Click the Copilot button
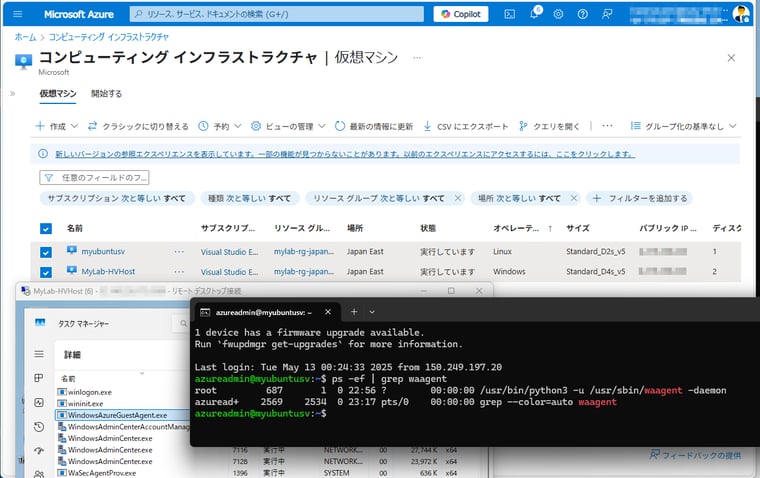This screenshot has height=478, width=760. click(x=461, y=14)
